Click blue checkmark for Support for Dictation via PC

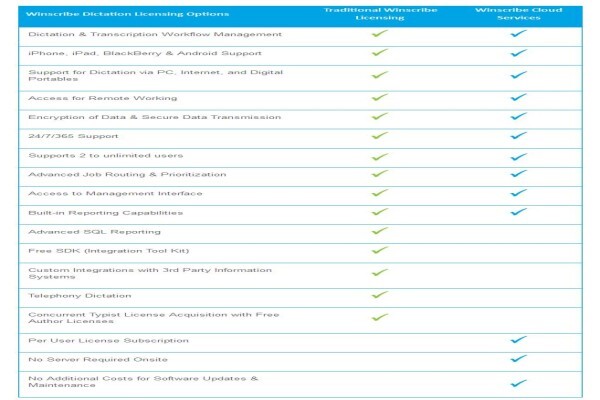pos(518,75)
